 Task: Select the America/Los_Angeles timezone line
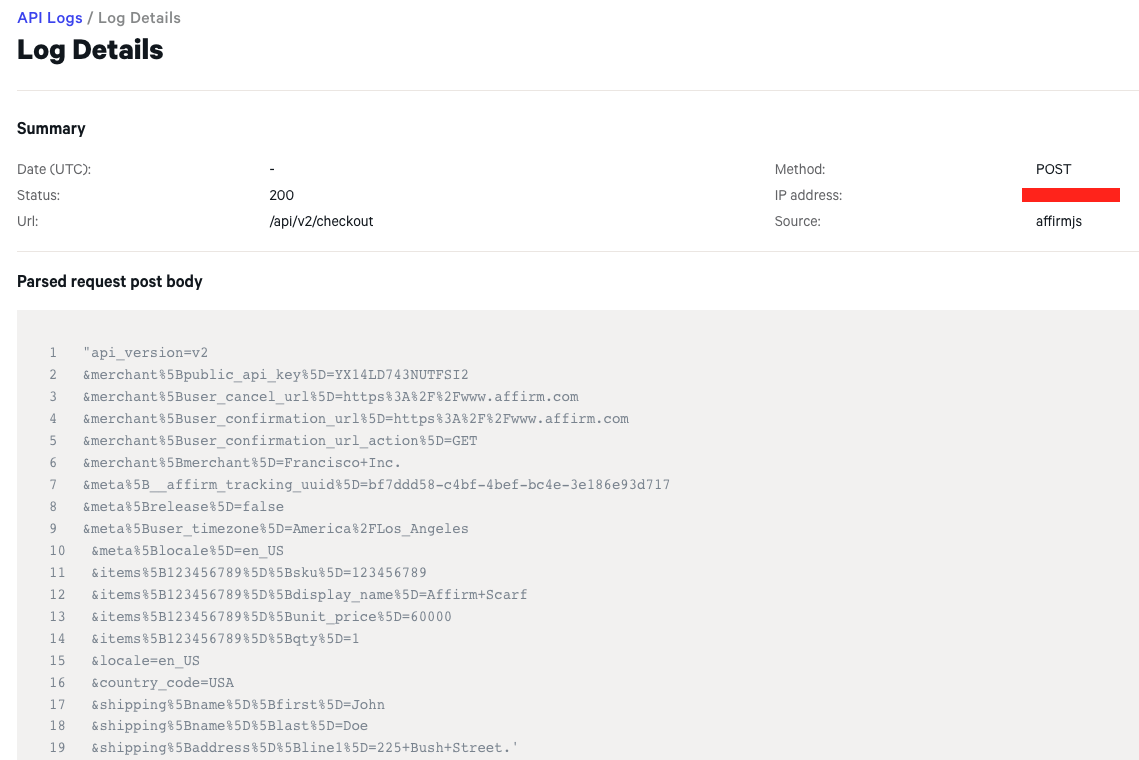(x=277, y=528)
